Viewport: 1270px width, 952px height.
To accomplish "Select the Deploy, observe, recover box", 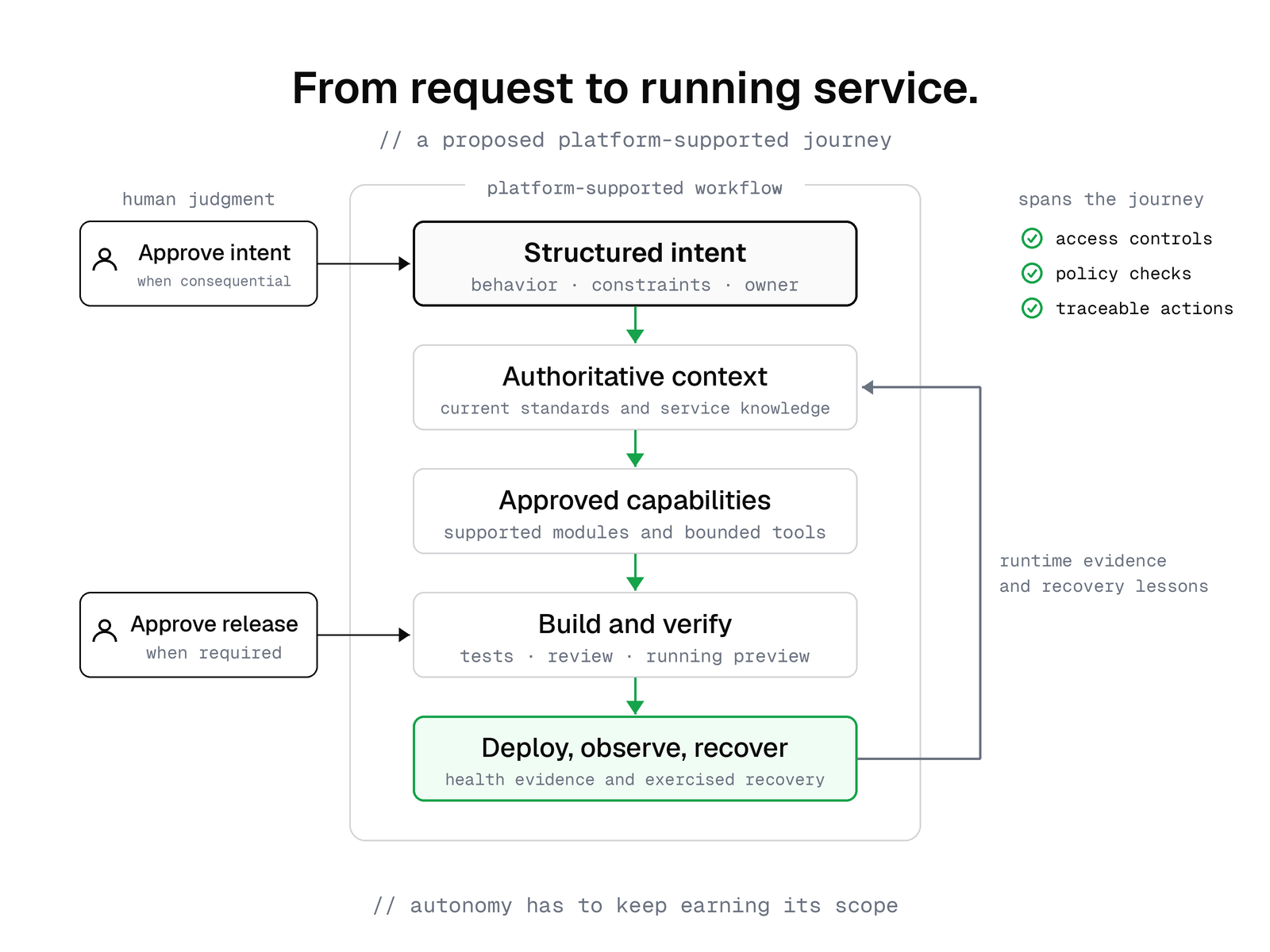I will point(635,758).
